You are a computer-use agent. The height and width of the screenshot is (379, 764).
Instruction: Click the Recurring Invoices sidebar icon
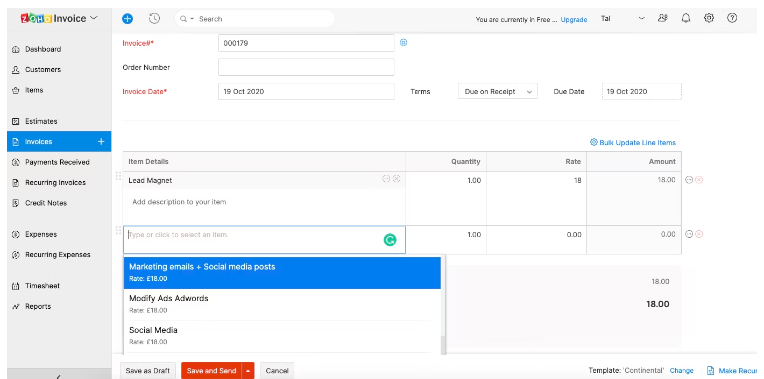[16, 183]
